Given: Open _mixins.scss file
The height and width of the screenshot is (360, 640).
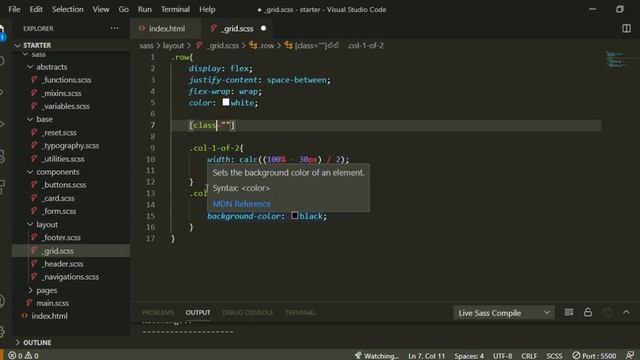Looking at the screenshot, I should coord(62,93).
